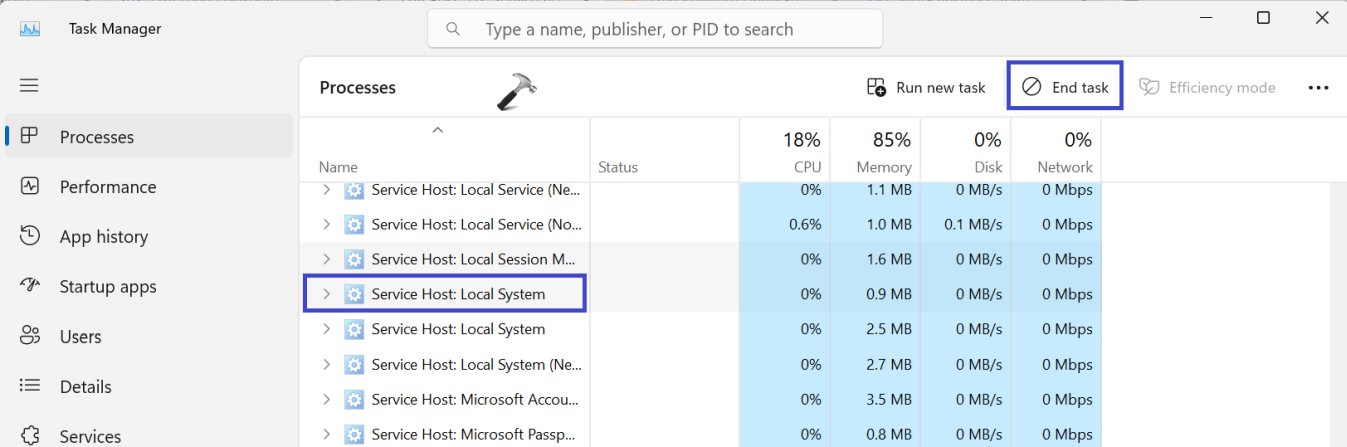Screen dimensions: 1347x447
Task: Click the hamburger navigation menu icon
Action: 29,86
